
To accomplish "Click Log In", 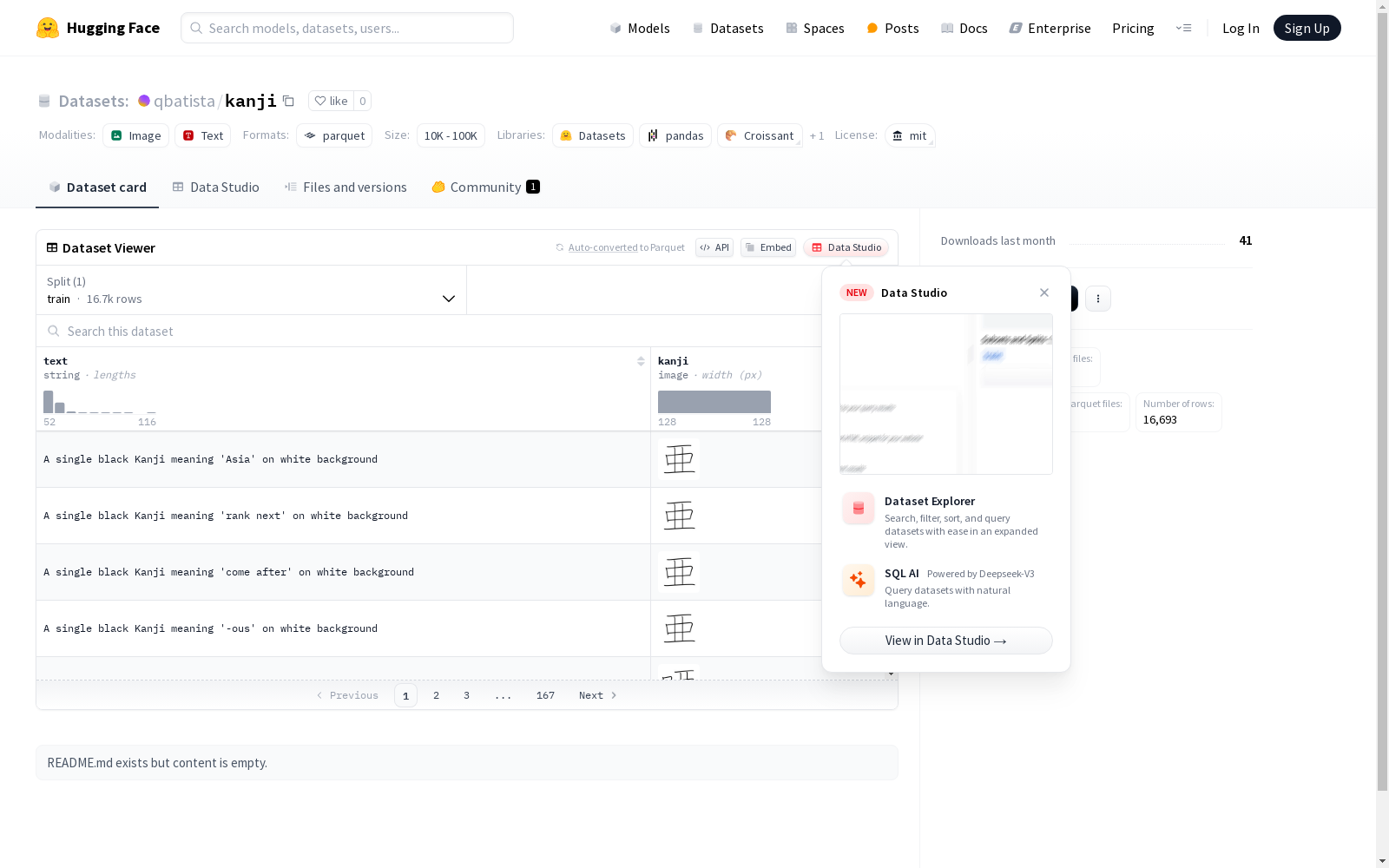I will pyautogui.click(x=1241, y=28).
